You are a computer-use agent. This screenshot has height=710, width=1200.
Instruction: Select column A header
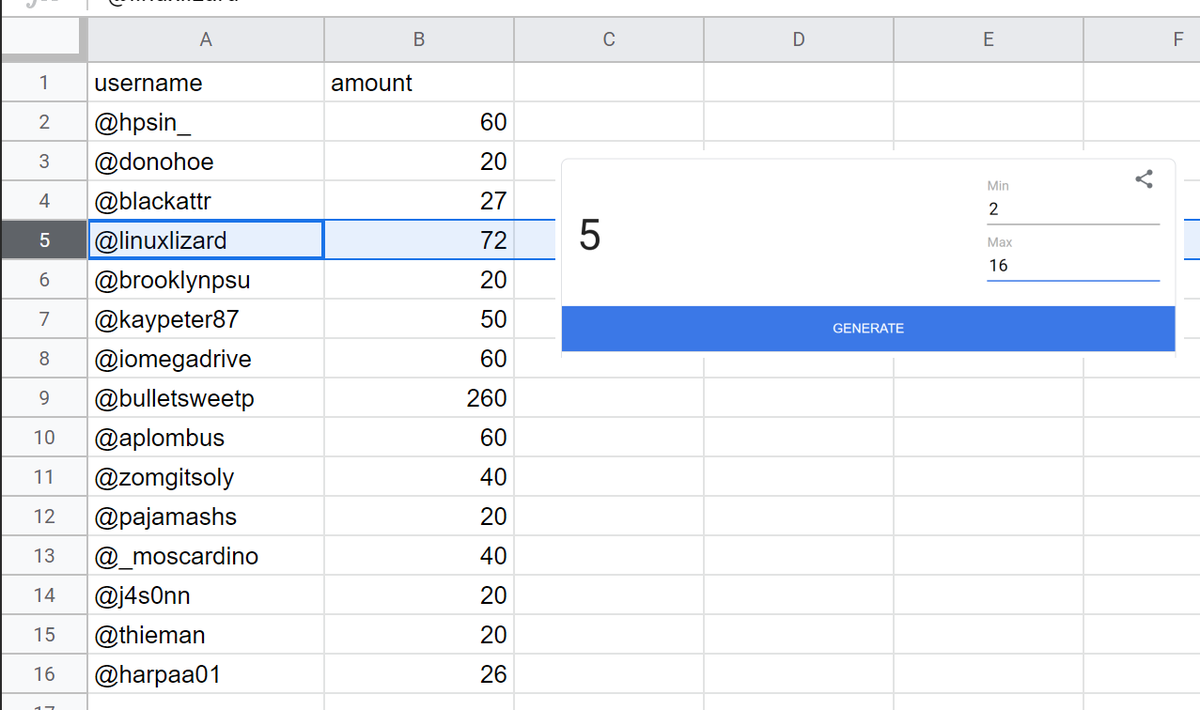point(206,40)
